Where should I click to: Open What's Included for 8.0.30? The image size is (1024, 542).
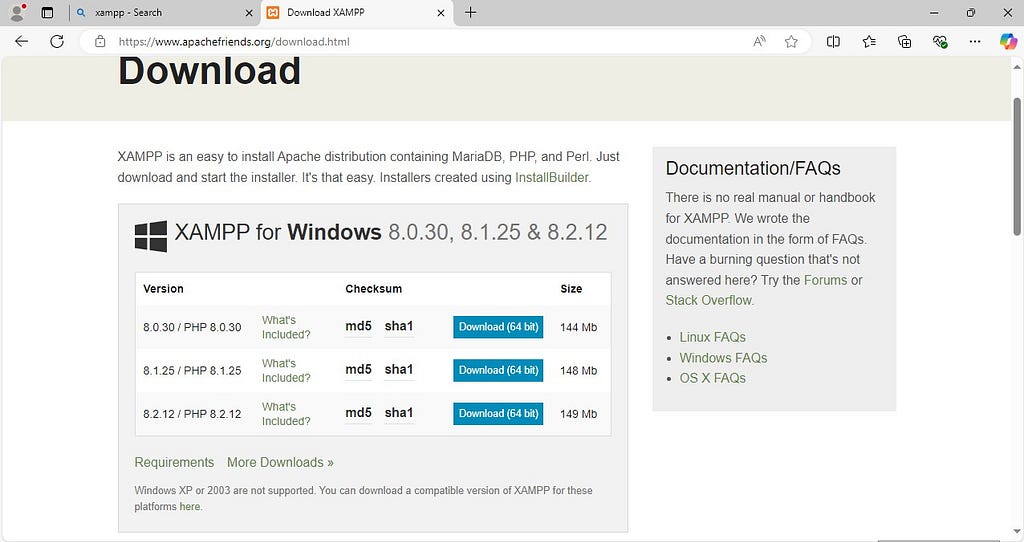[x=286, y=327]
